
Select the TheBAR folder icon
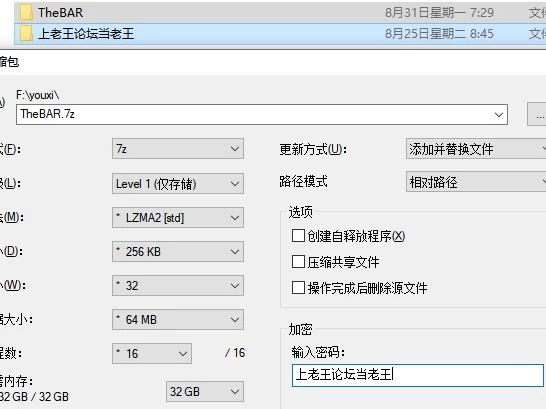[26, 13]
